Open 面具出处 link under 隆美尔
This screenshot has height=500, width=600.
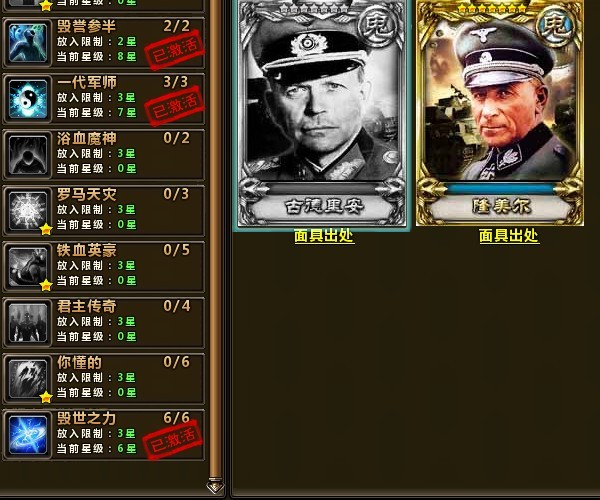point(509,236)
